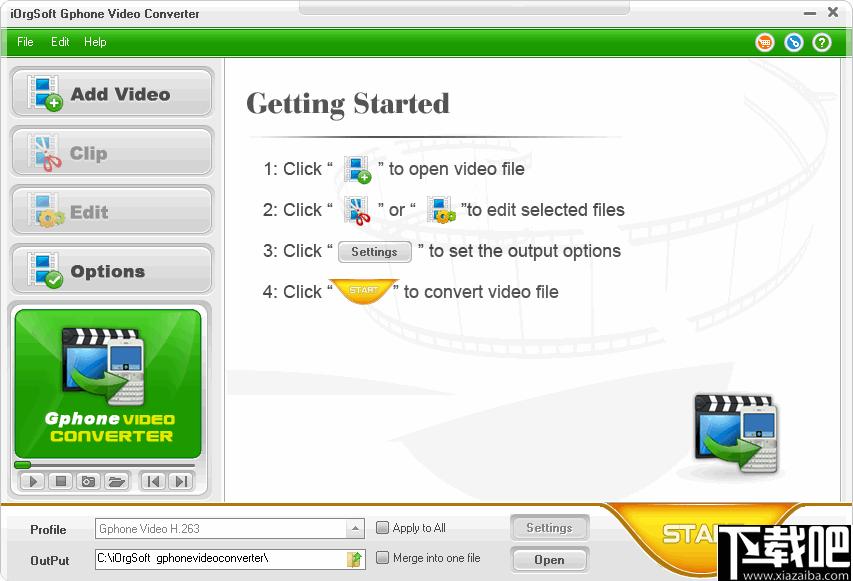The height and width of the screenshot is (581, 853).
Task: Click the 'Getting Started' heading text
Action: [x=348, y=104]
